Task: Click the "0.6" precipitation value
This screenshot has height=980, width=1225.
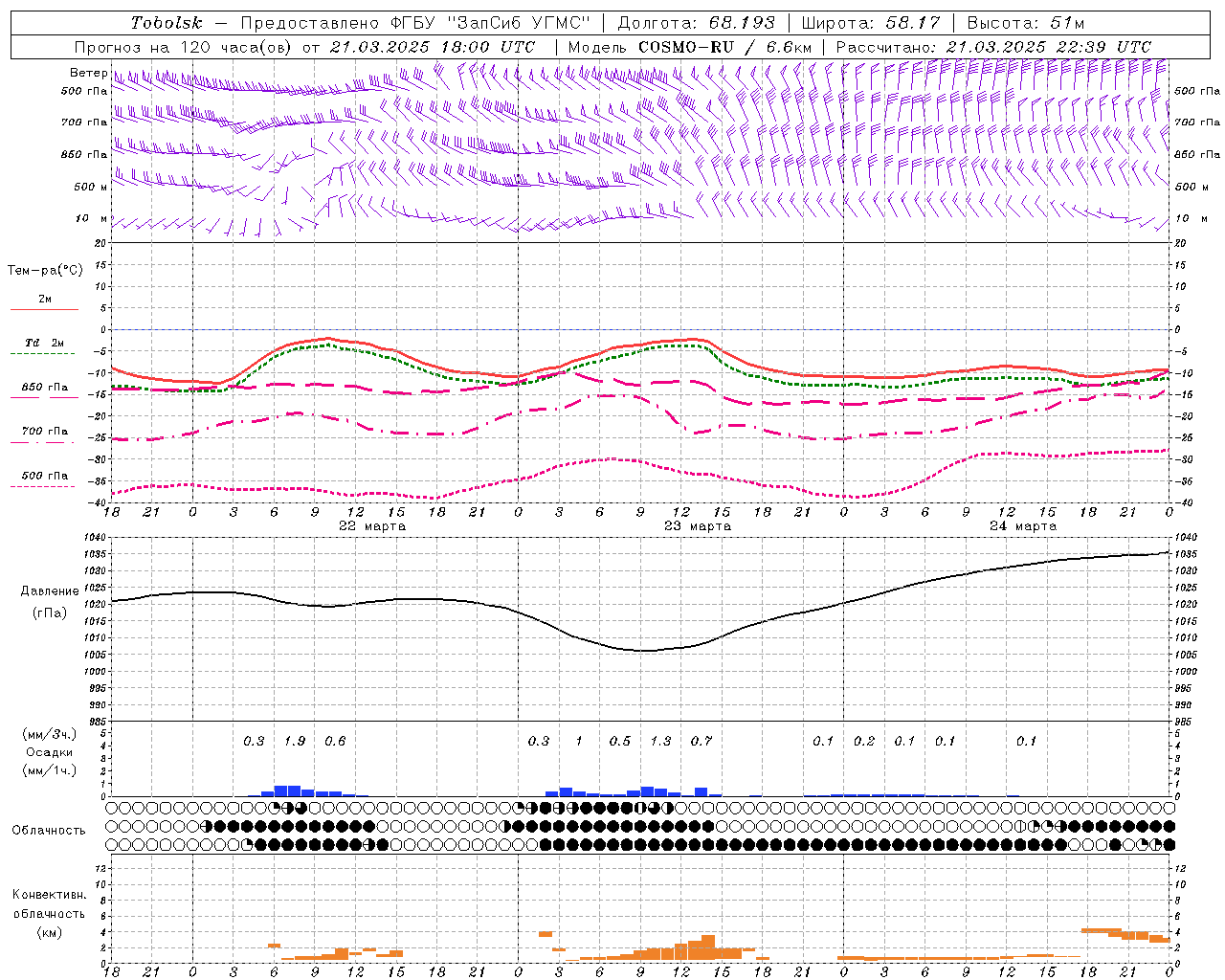Action: click(x=335, y=741)
